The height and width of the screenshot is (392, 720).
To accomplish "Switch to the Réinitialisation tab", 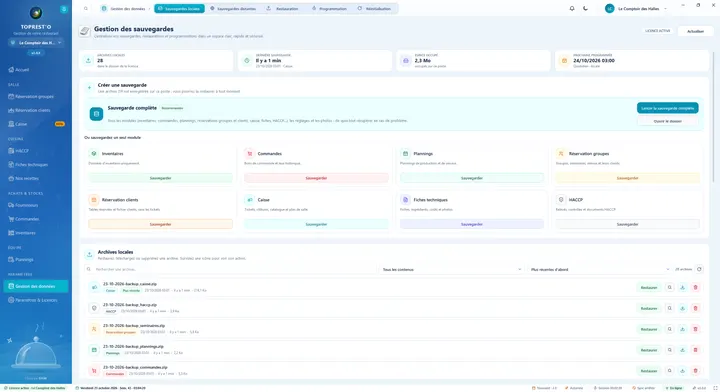I will [375, 8].
